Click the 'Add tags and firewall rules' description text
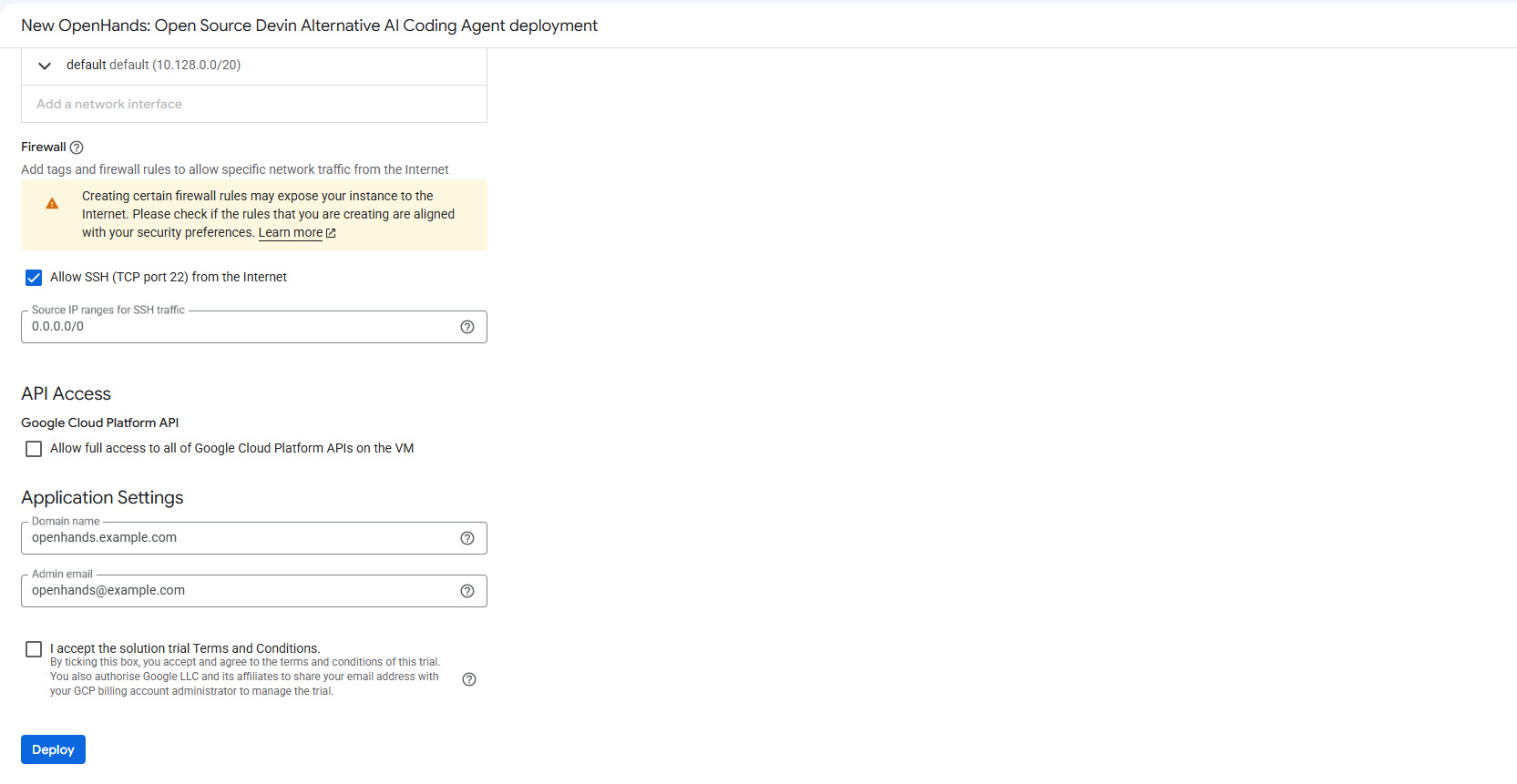 point(235,169)
